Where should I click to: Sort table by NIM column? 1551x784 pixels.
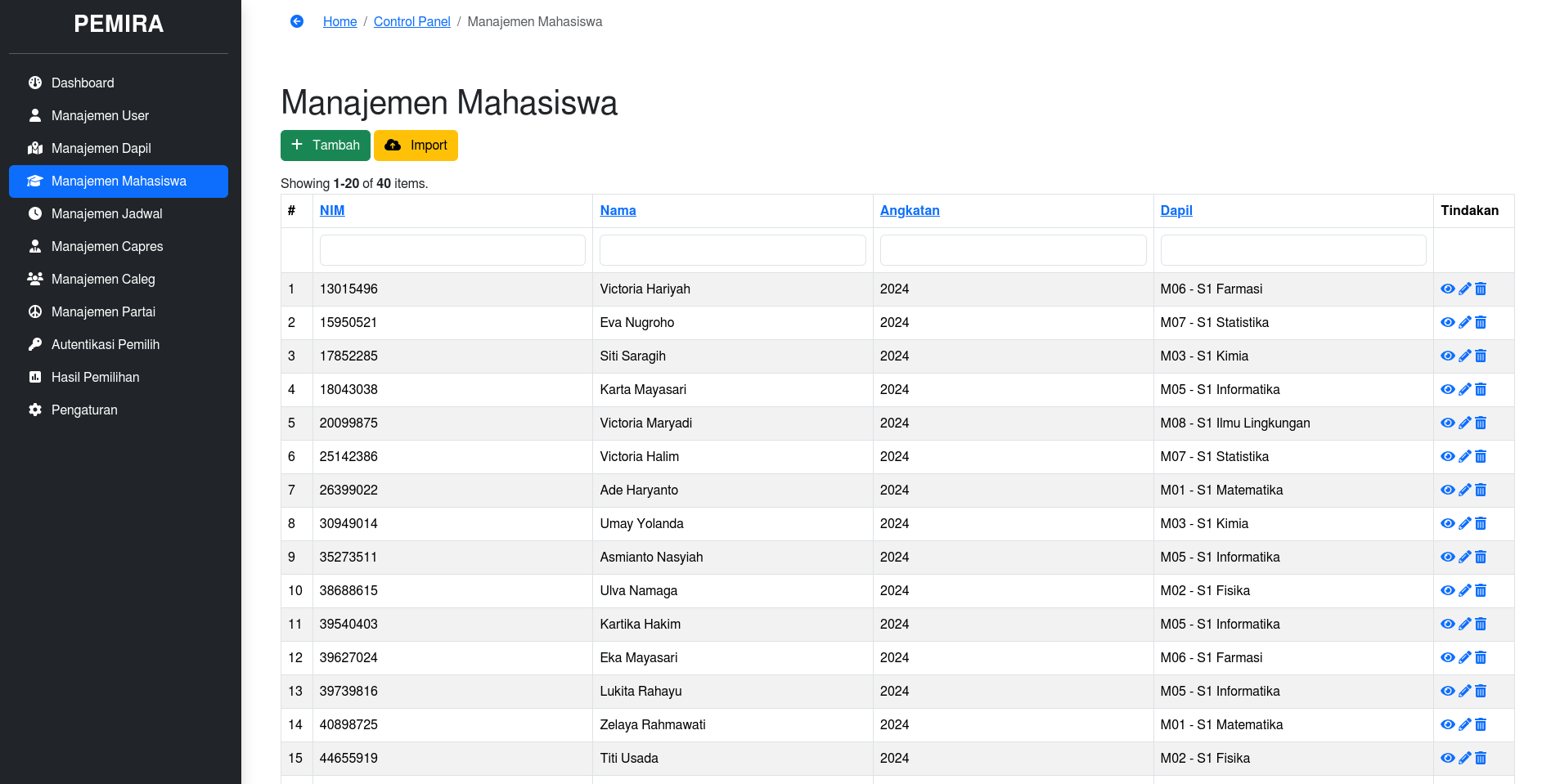(x=332, y=211)
